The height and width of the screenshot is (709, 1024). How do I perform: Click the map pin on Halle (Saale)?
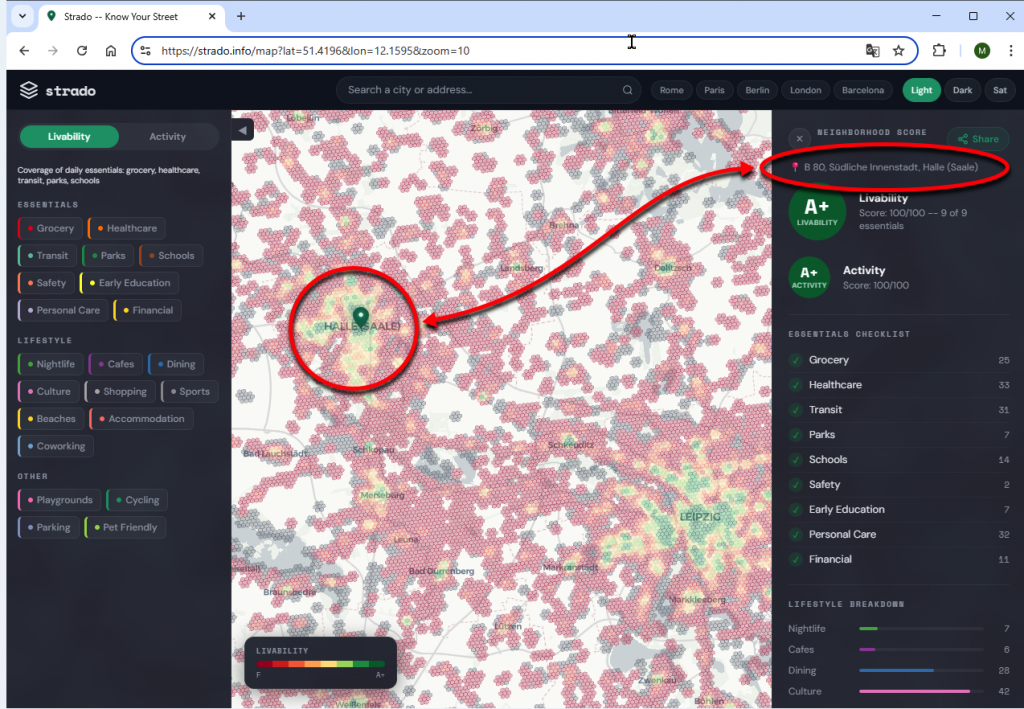(x=361, y=321)
